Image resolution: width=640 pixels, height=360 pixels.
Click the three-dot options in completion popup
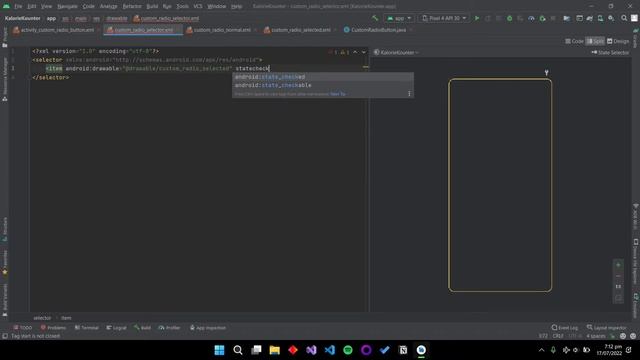pos(409,94)
